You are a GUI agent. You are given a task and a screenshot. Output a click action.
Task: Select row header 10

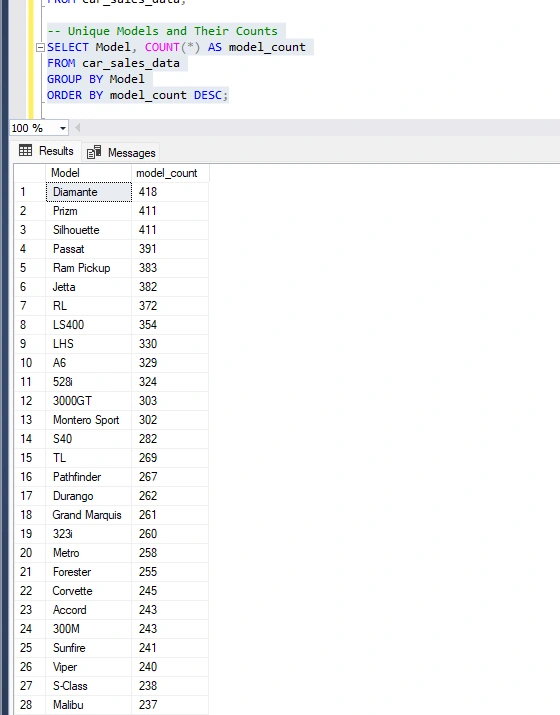30,363
